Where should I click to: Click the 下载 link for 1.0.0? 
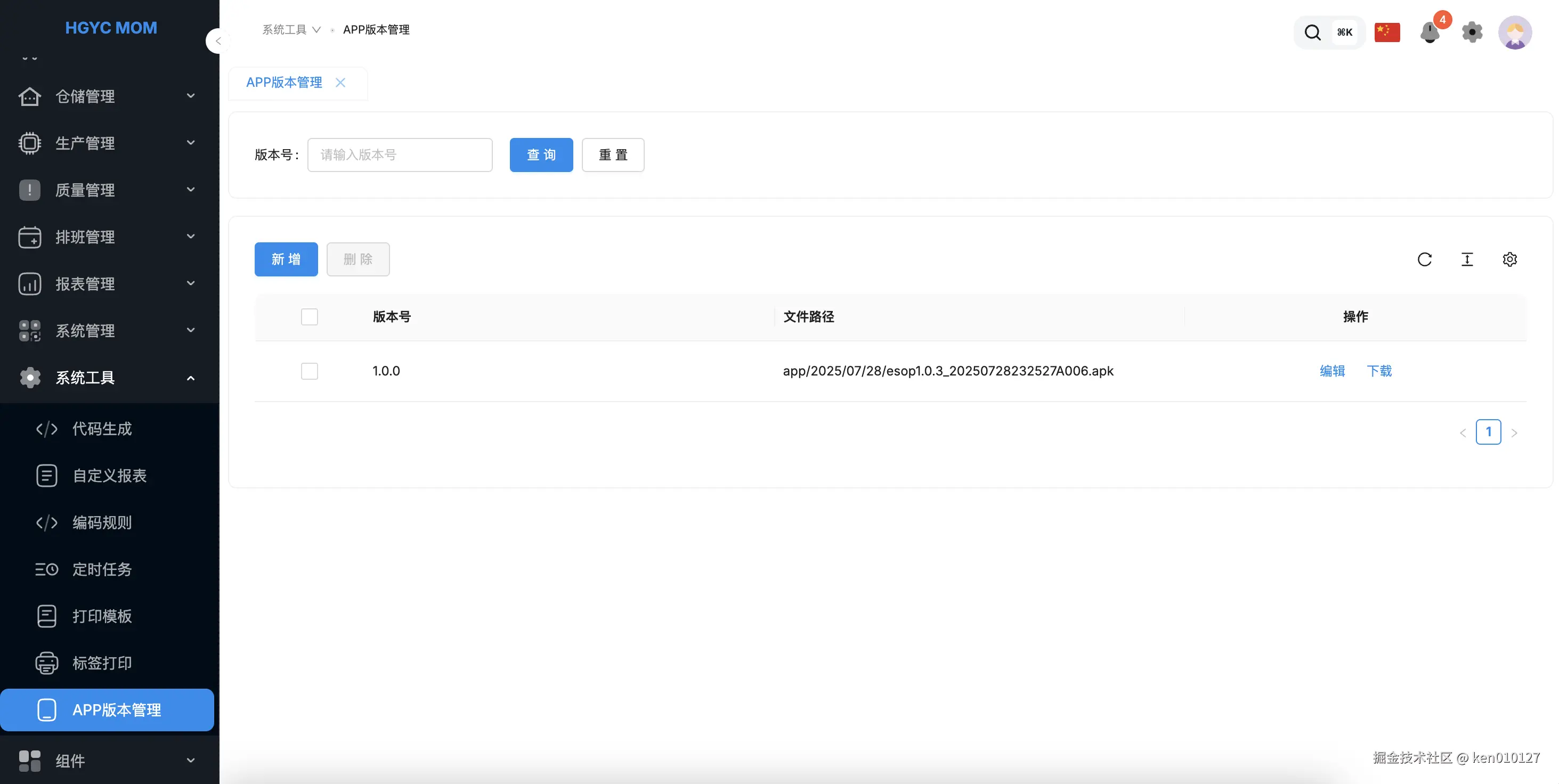(x=1379, y=371)
